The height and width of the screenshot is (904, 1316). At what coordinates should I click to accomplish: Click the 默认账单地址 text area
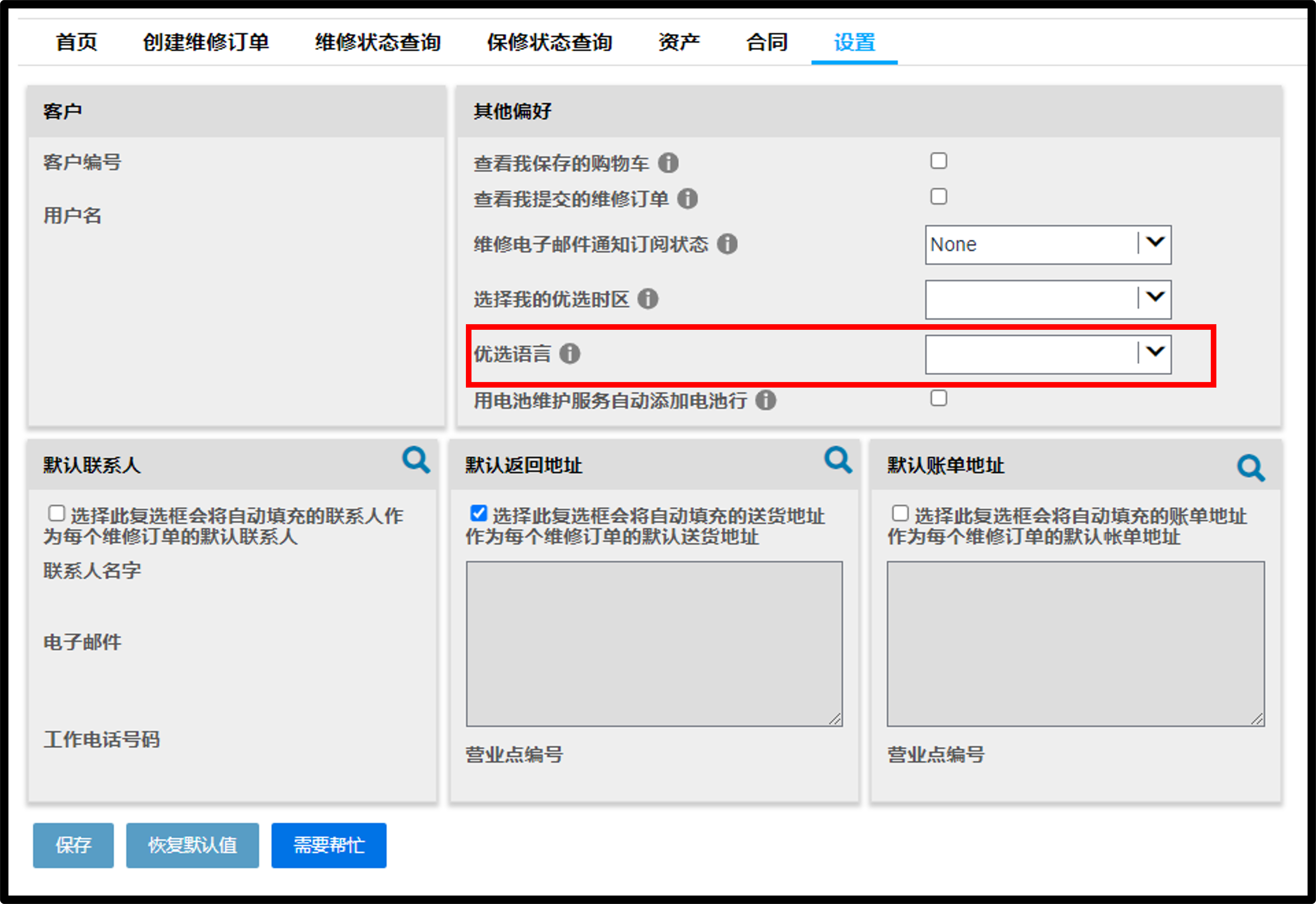[1075, 644]
